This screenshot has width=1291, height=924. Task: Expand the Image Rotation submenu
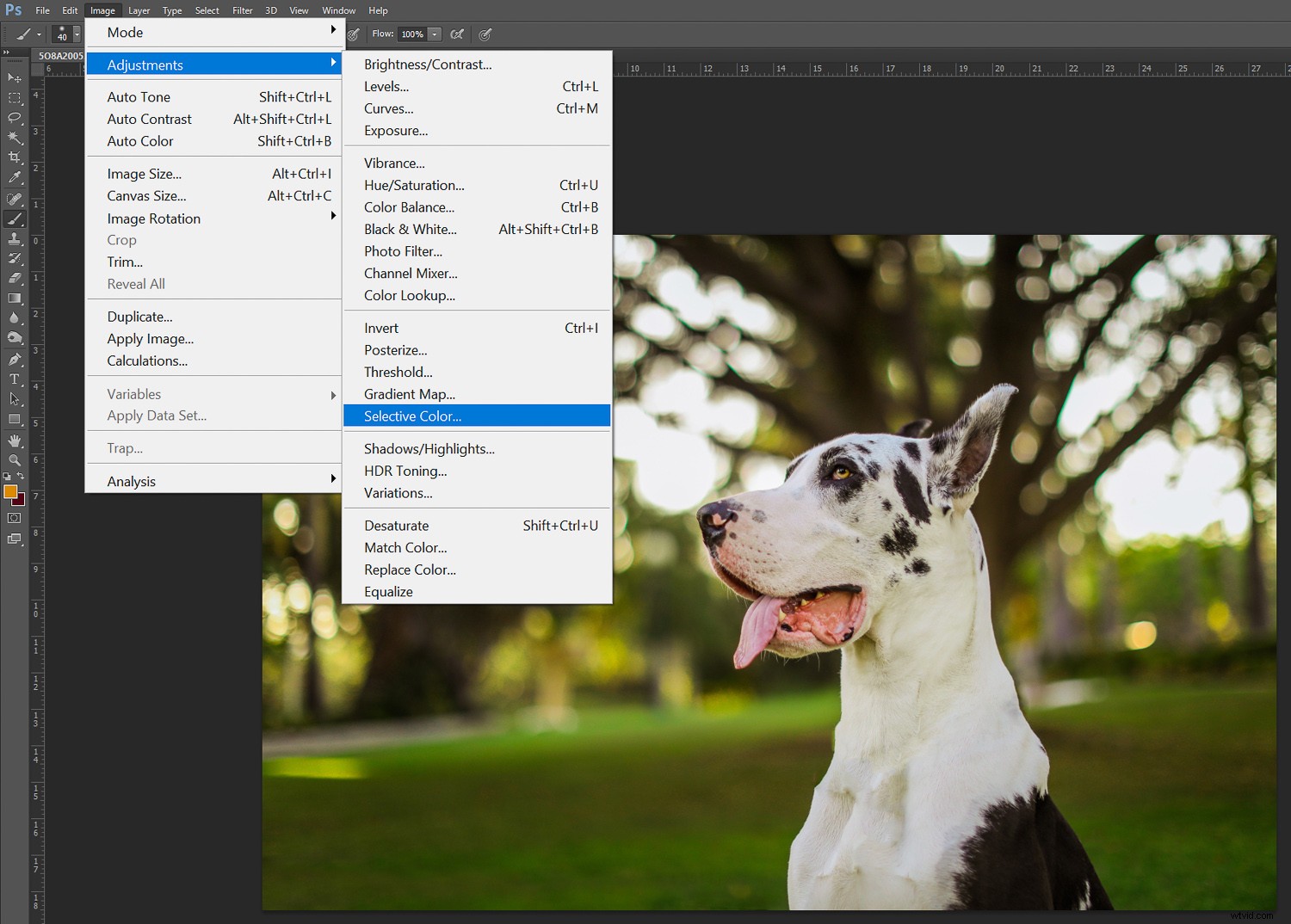click(x=172, y=218)
